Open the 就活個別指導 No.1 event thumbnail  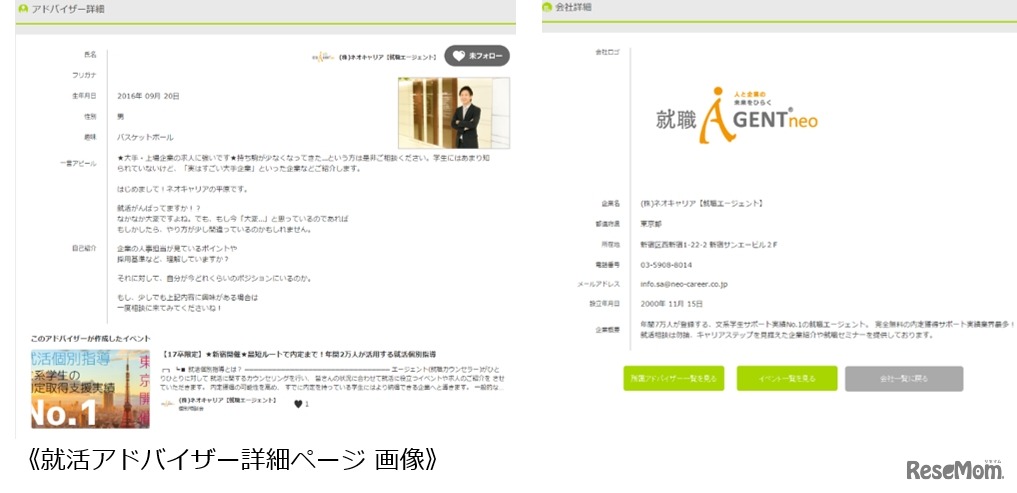pyautogui.click(x=90, y=389)
